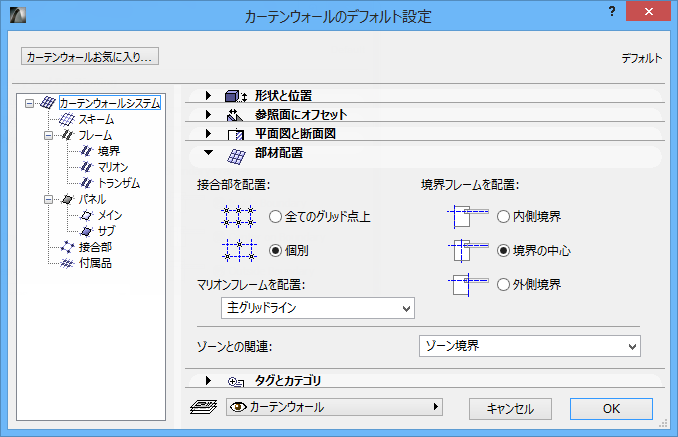Select 外側境界 radio button
The height and width of the screenshot is (437, 678).
click(x=503, y=284)
